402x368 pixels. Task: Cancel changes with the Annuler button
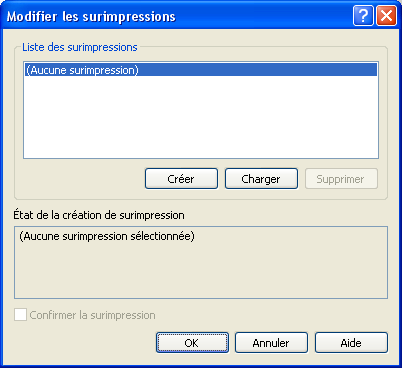[x=271, y=343]
